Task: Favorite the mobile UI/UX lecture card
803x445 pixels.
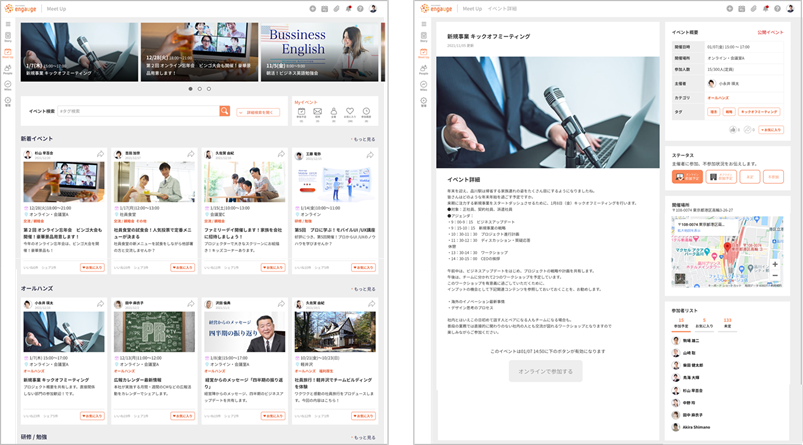Action: [x=363, y=267]
